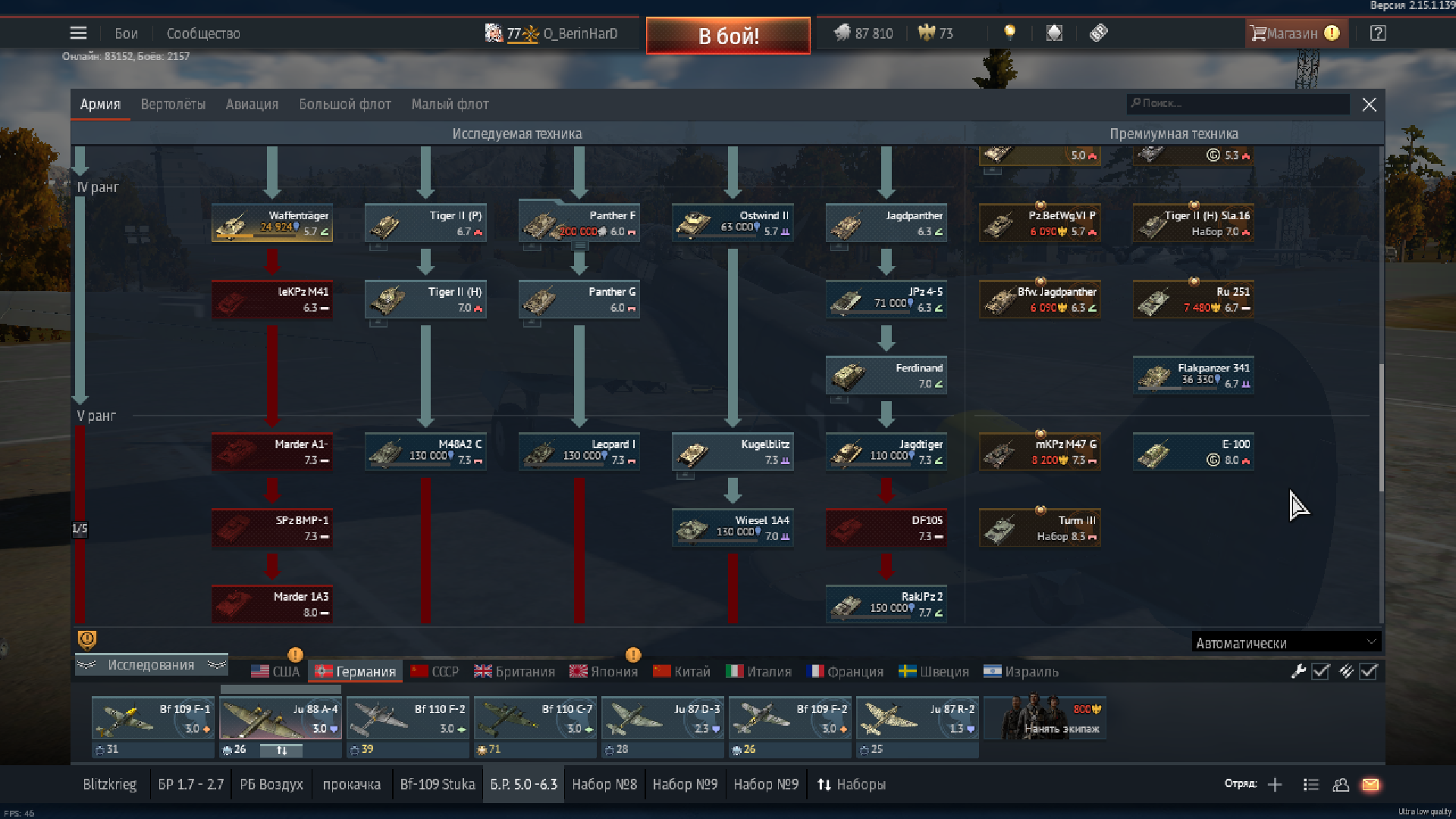The image size is (1456, 819).
Task: Select the Швеция nation tab
Action: (x=934, y=671)
